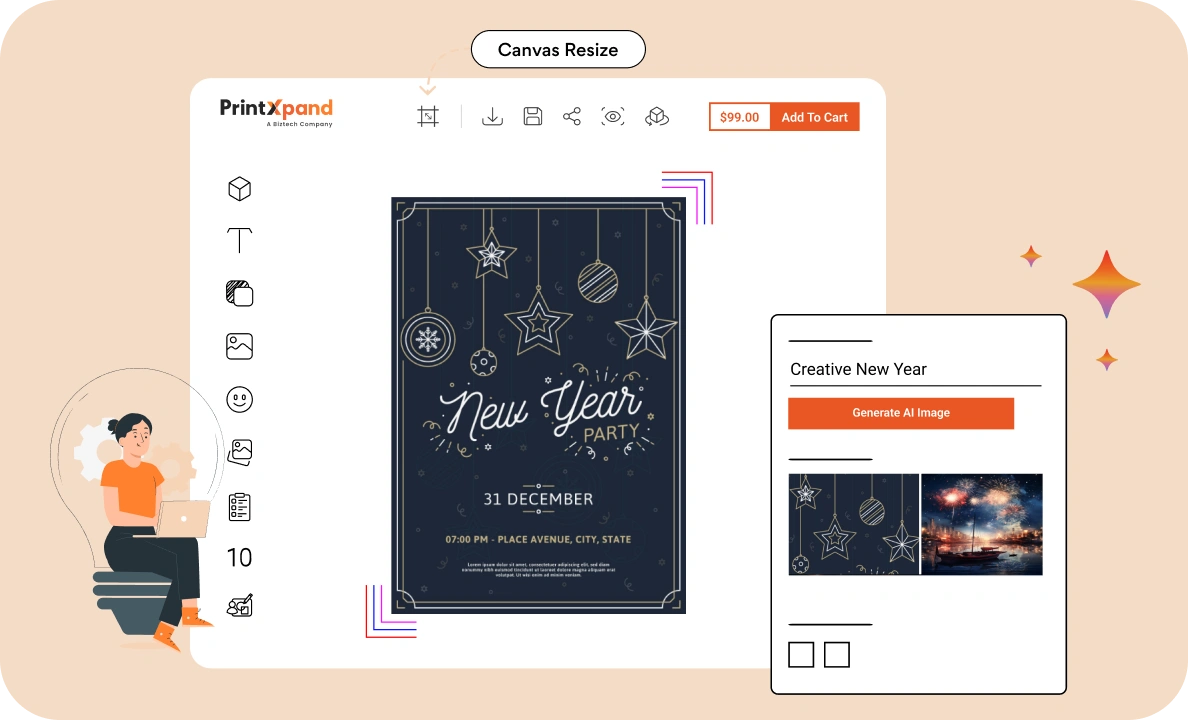Viewport: 1188px width, 720px height.
Task: Click the Add To Cart button
Action: pyautogui.click(x=814, y=117)
